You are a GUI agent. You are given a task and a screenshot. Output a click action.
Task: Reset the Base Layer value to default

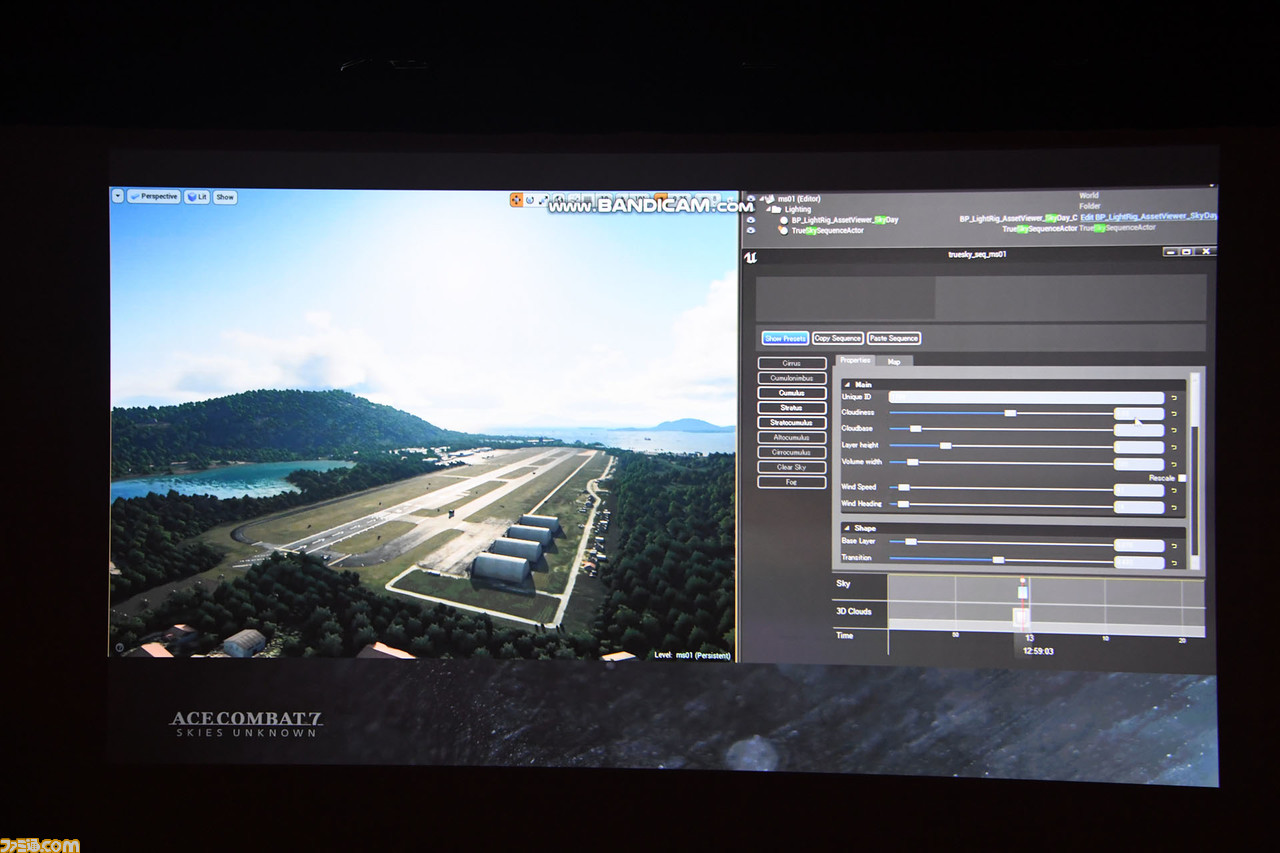(1174, 545)
